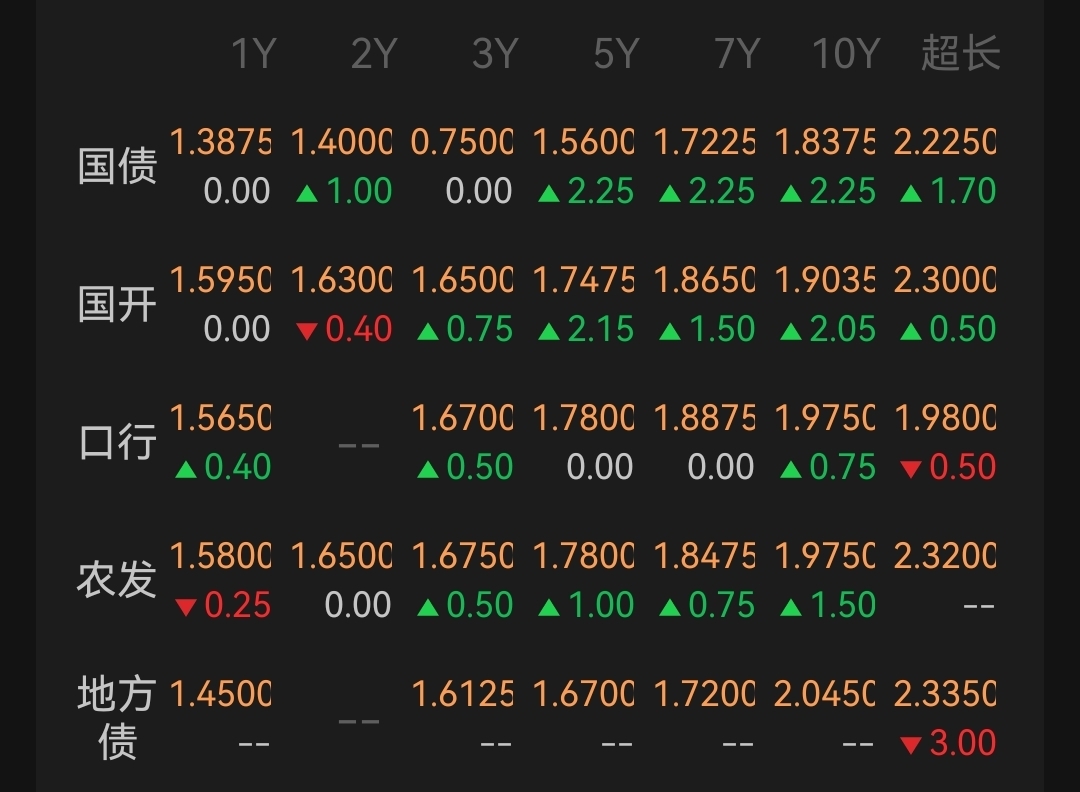Click red down arrow next to 地方债 3.00
1080x792 pixels.
coord(911,745)
